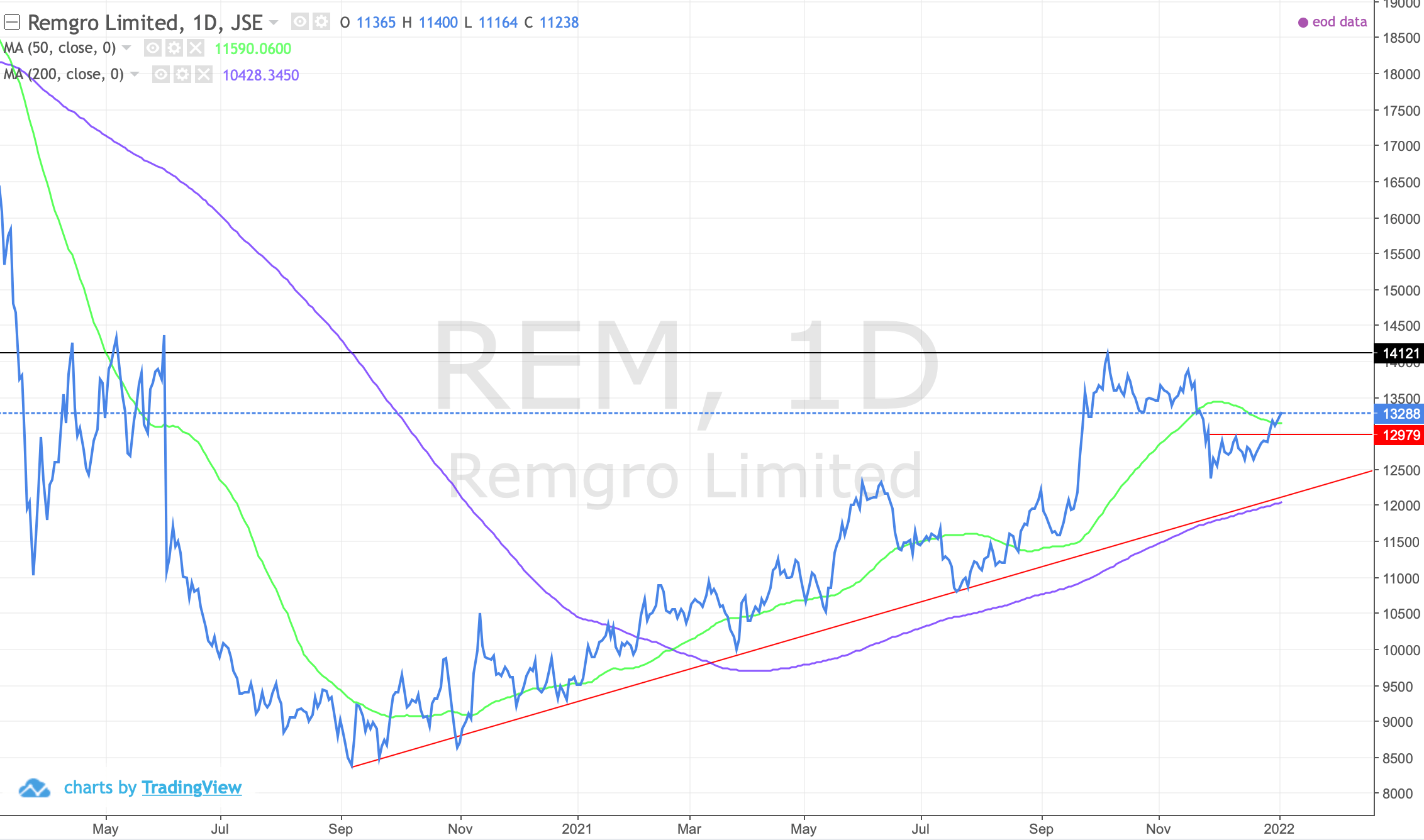The height and width of the screenshot is (840, 1424).
Task: Click the 'charts by' text
Action: coord(100,787)
